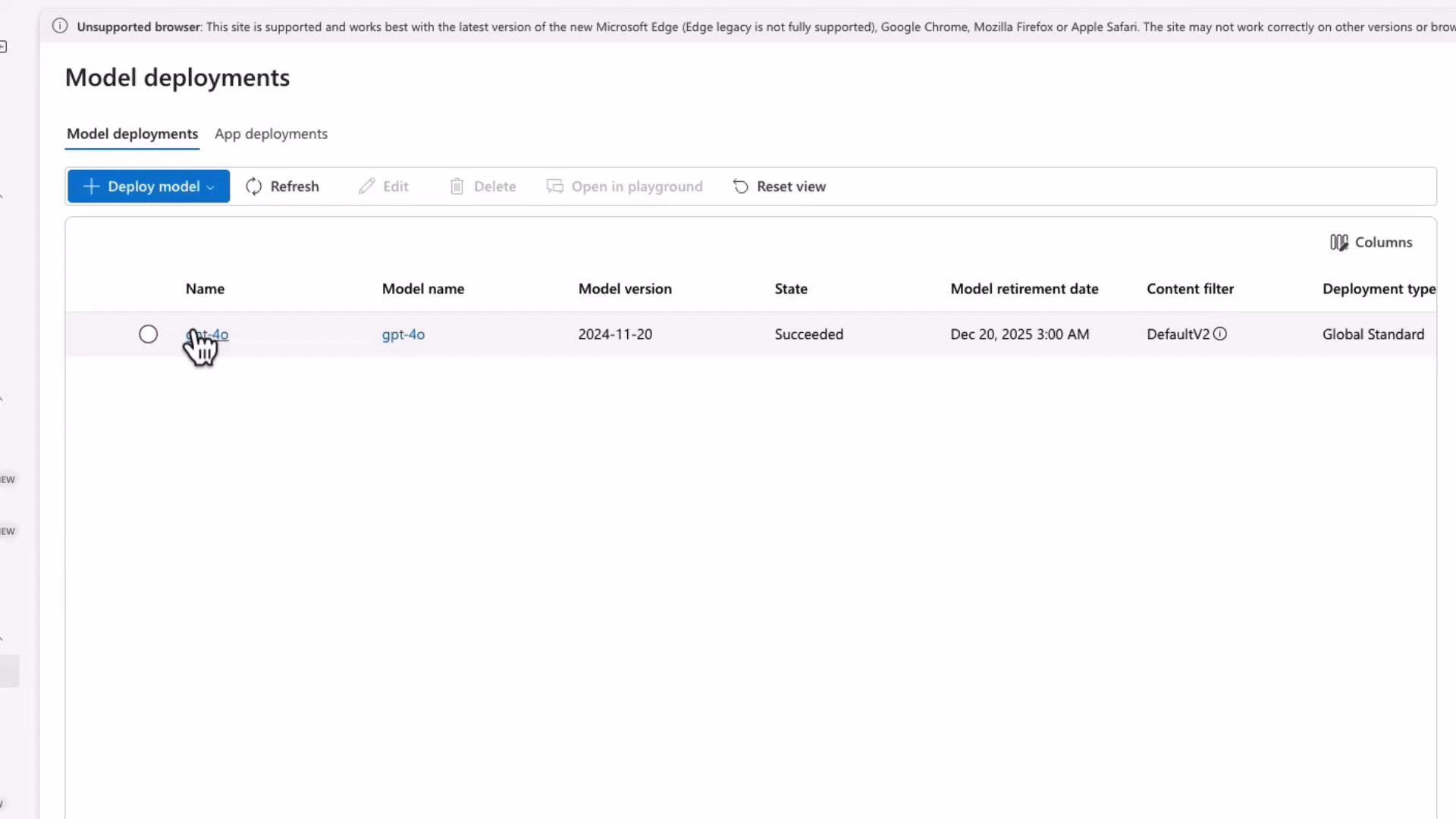1456x819 pixels.
Task: Click the Deploy model button
Action: click(149, 186)
